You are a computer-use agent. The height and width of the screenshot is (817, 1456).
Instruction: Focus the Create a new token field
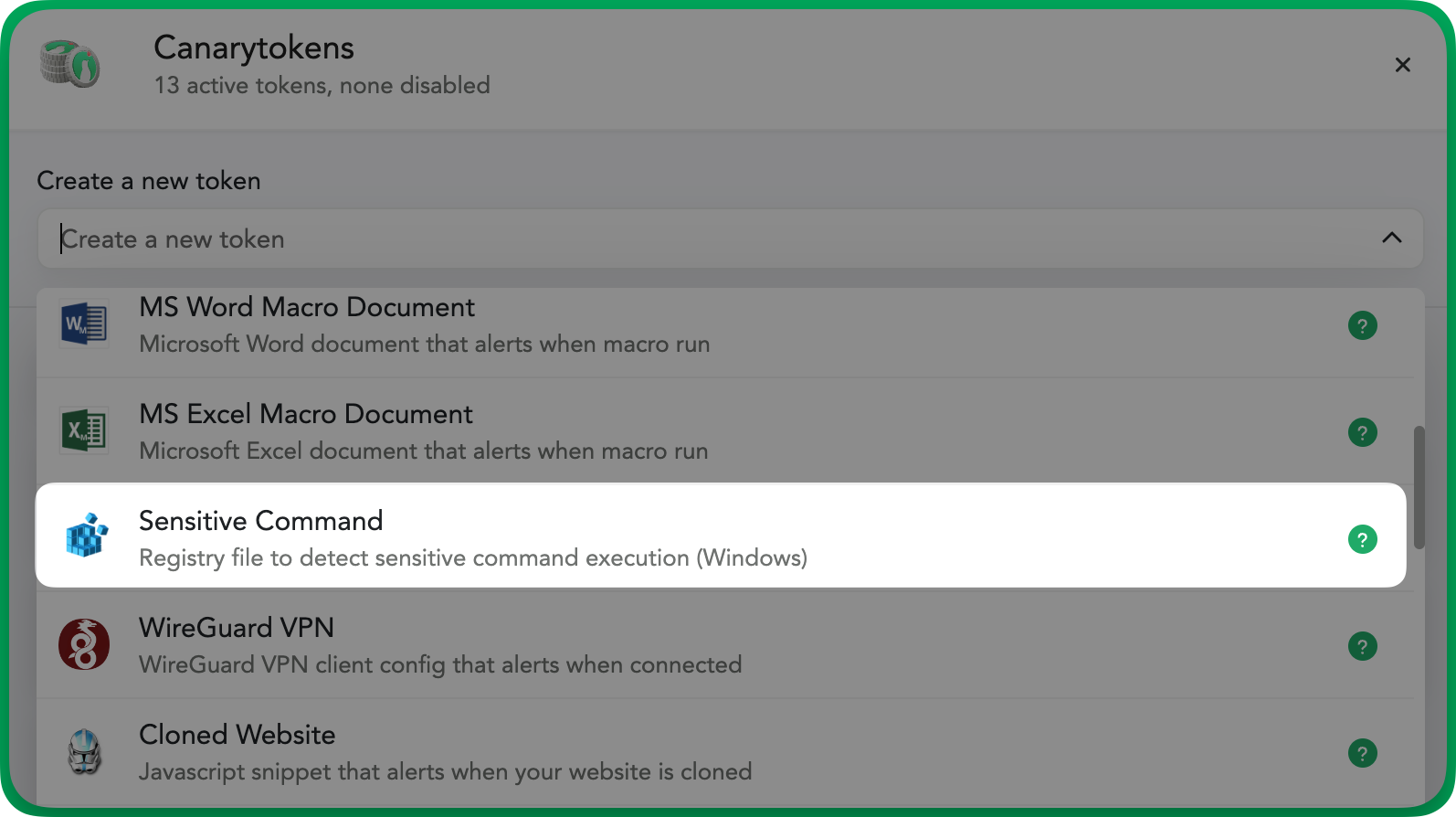click(730, 239)
